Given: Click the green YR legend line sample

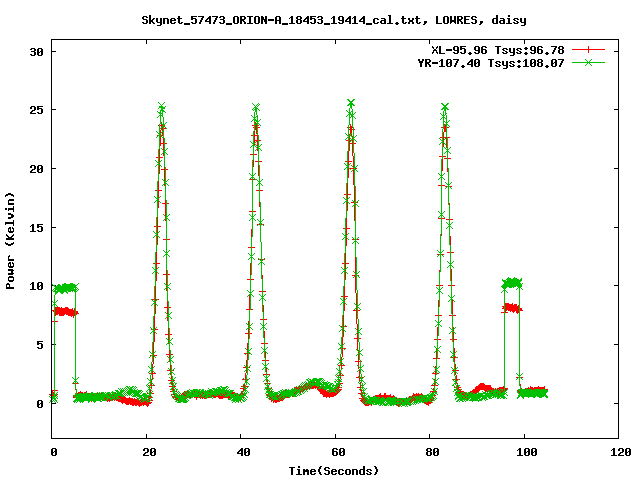Looking at the screenshot, I should [588, 62].
